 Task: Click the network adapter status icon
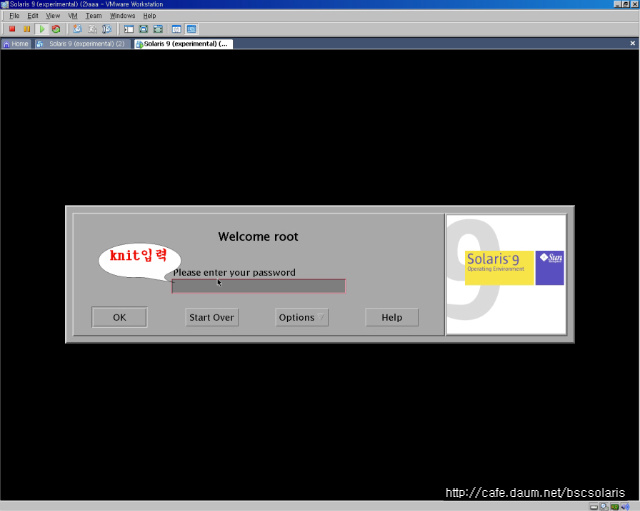click(x=615, y=507)
